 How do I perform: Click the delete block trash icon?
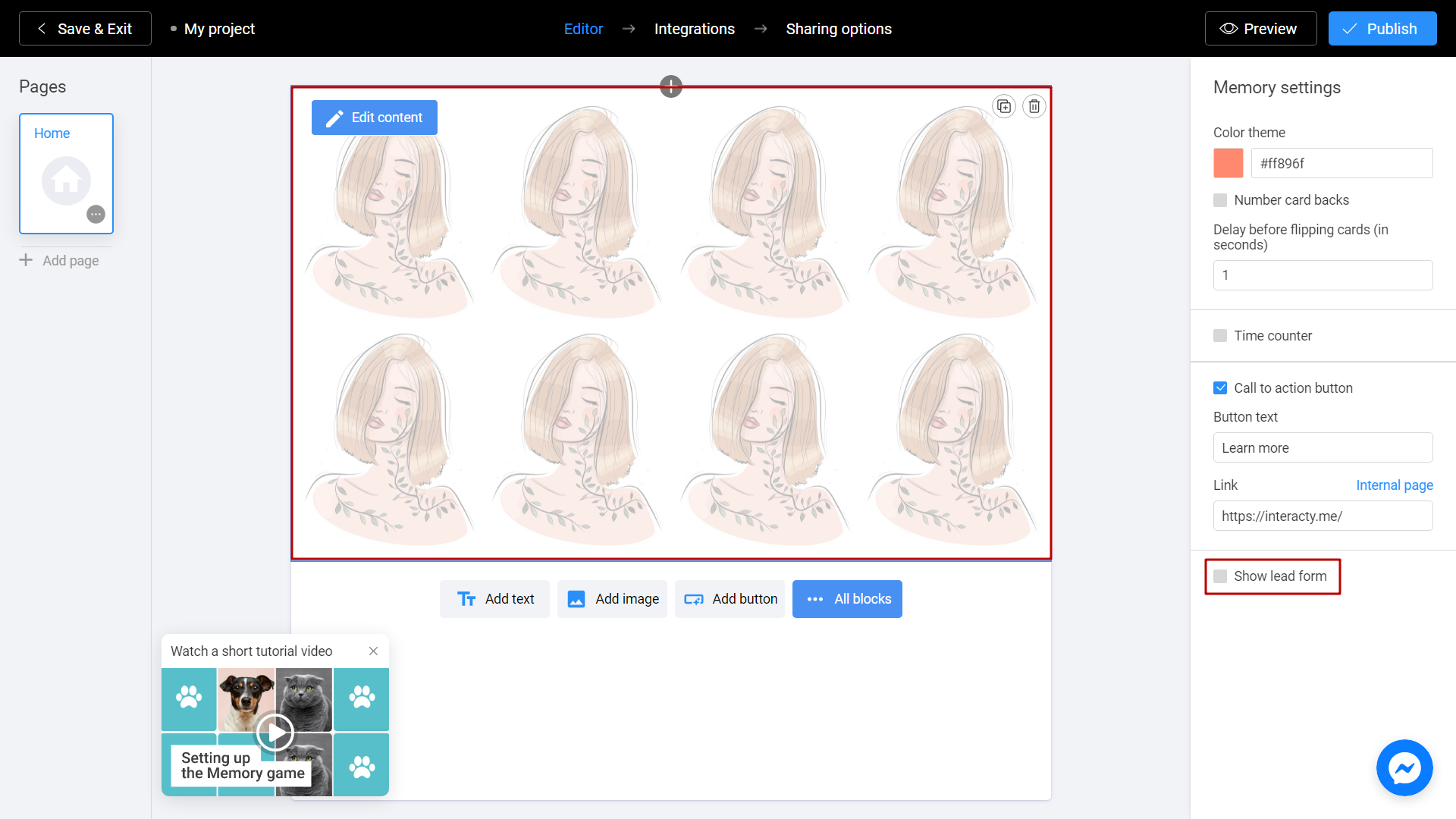tap(1034, 106)
